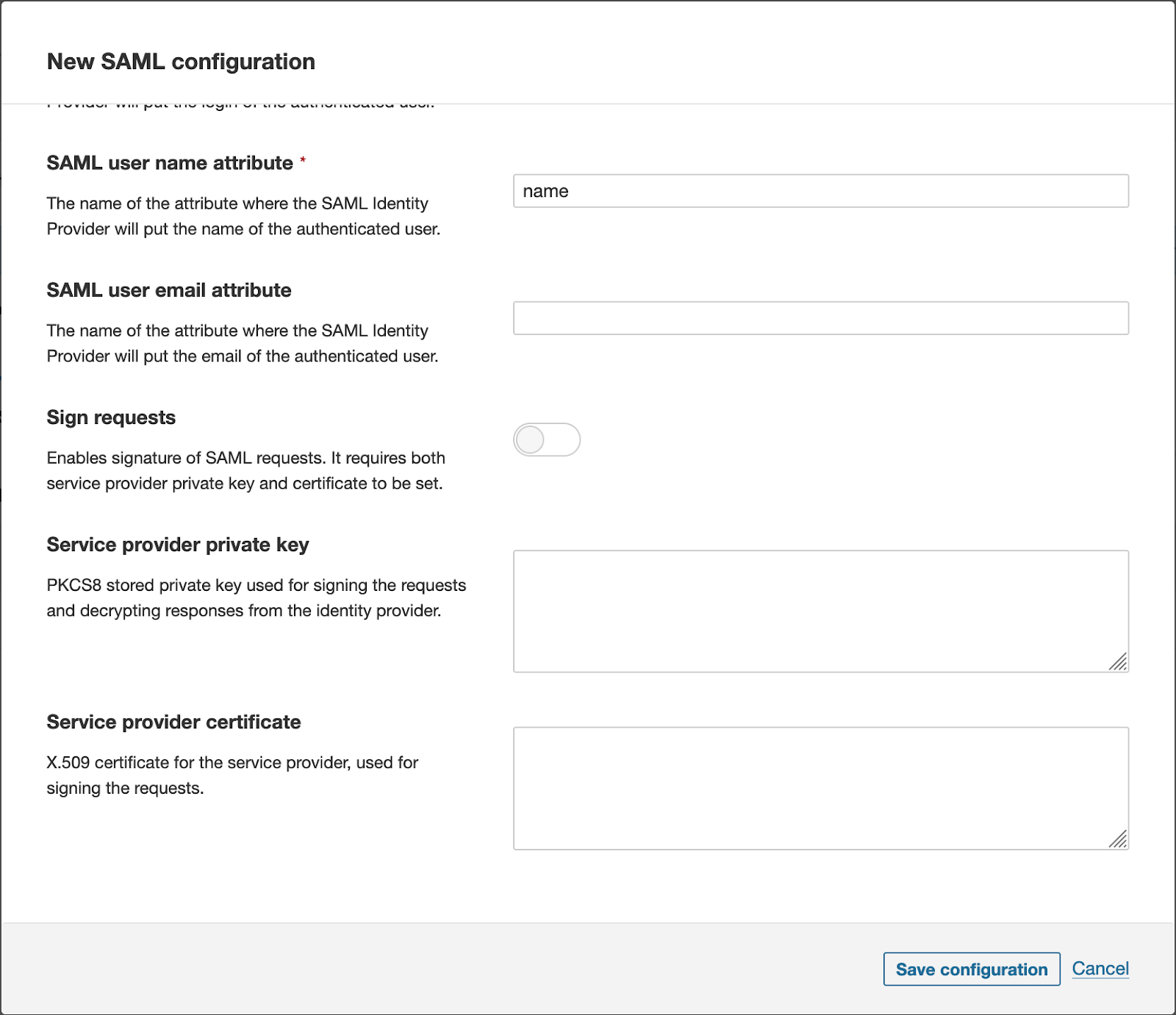Select the SAML user email attribute label
Screen dimensions: 1176x1015
click(x=169, y=290)
